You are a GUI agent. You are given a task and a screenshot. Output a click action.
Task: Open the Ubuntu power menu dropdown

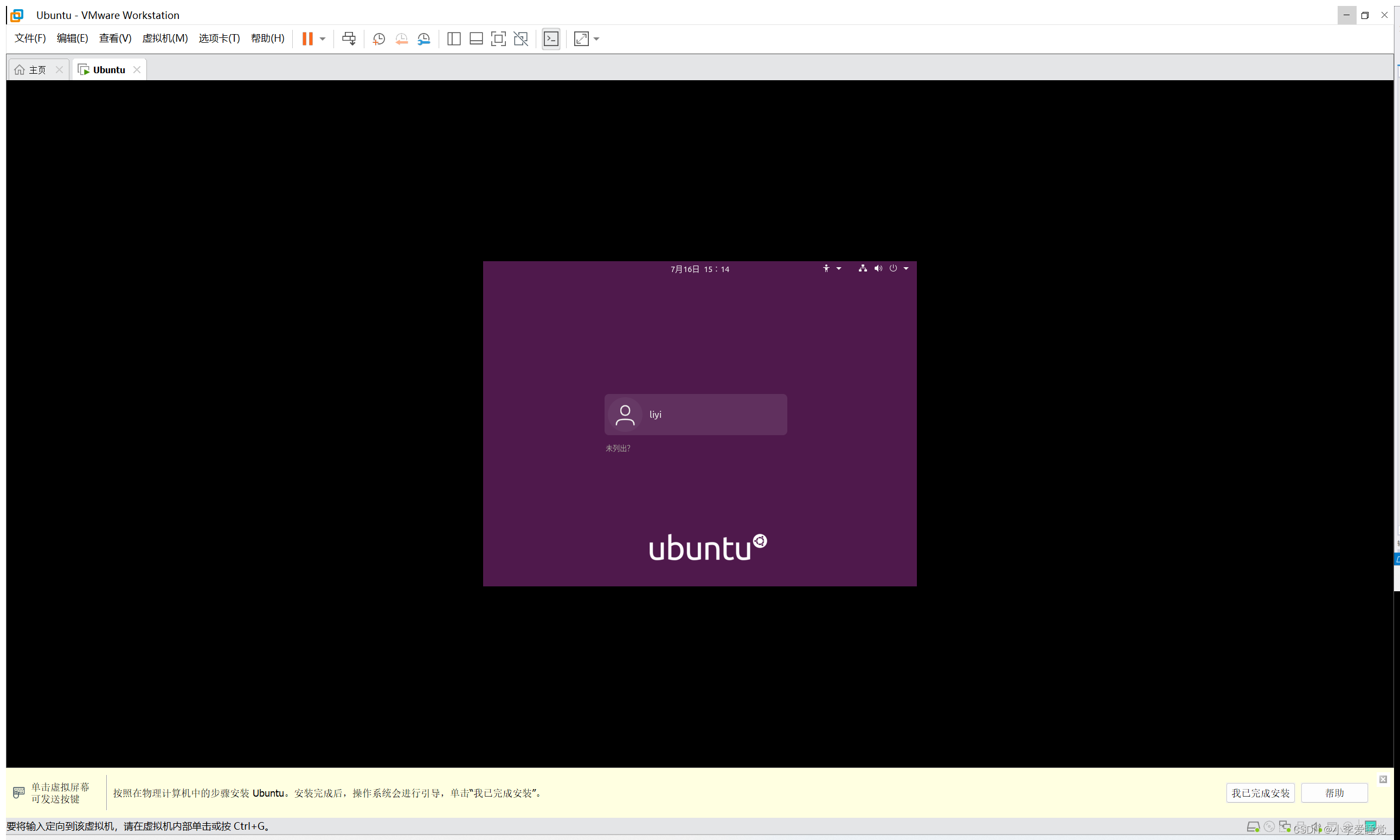[x=906, y=268]
